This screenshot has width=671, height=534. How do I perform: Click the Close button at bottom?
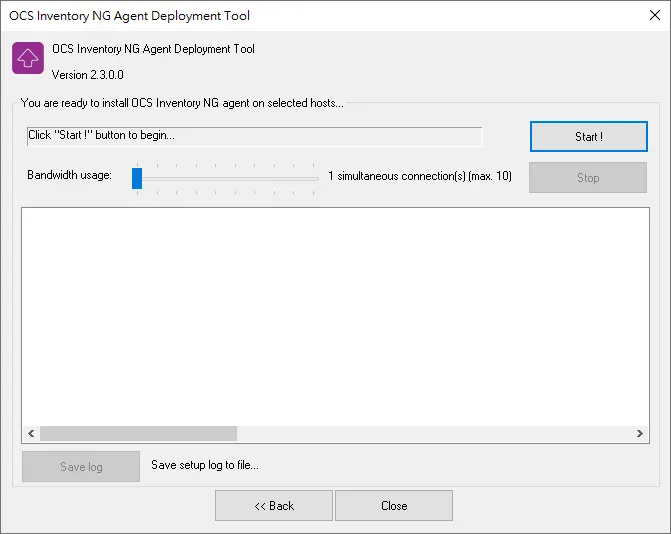point(394,506)
